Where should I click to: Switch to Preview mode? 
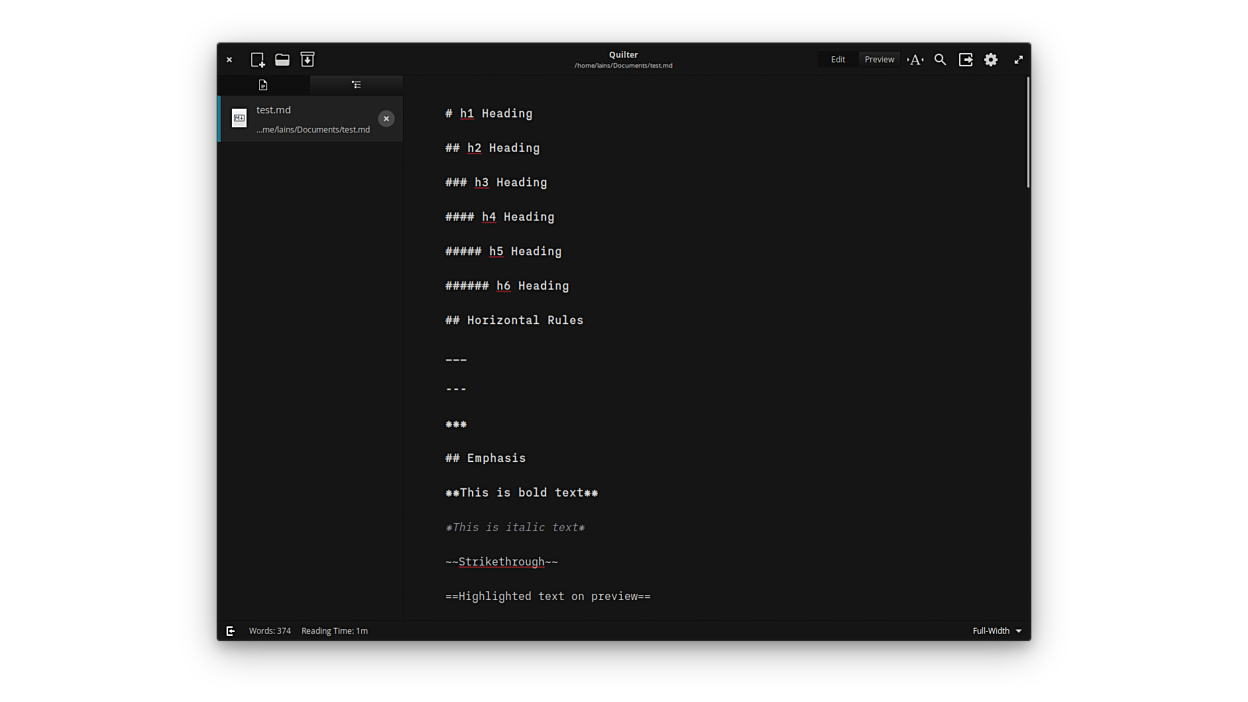point(879,60)
